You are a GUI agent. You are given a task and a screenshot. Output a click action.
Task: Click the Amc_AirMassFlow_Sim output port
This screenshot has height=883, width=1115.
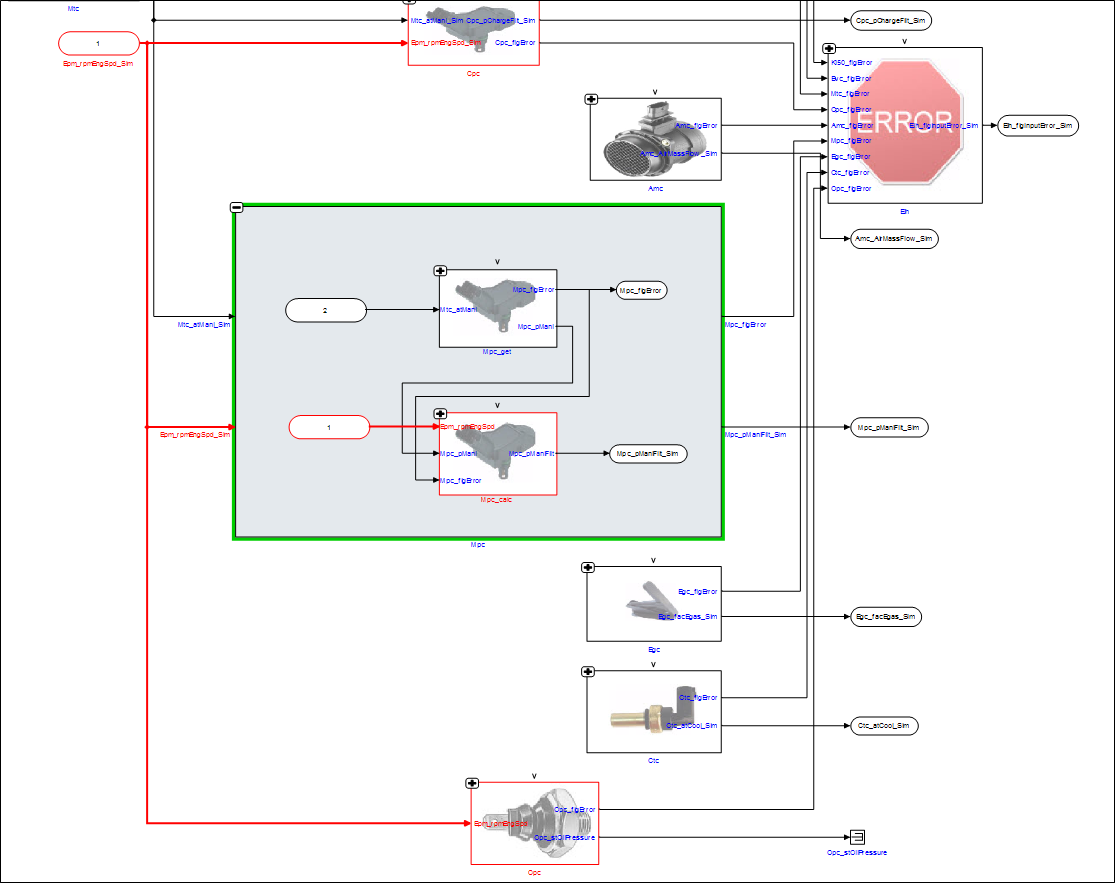pos(893,238)
